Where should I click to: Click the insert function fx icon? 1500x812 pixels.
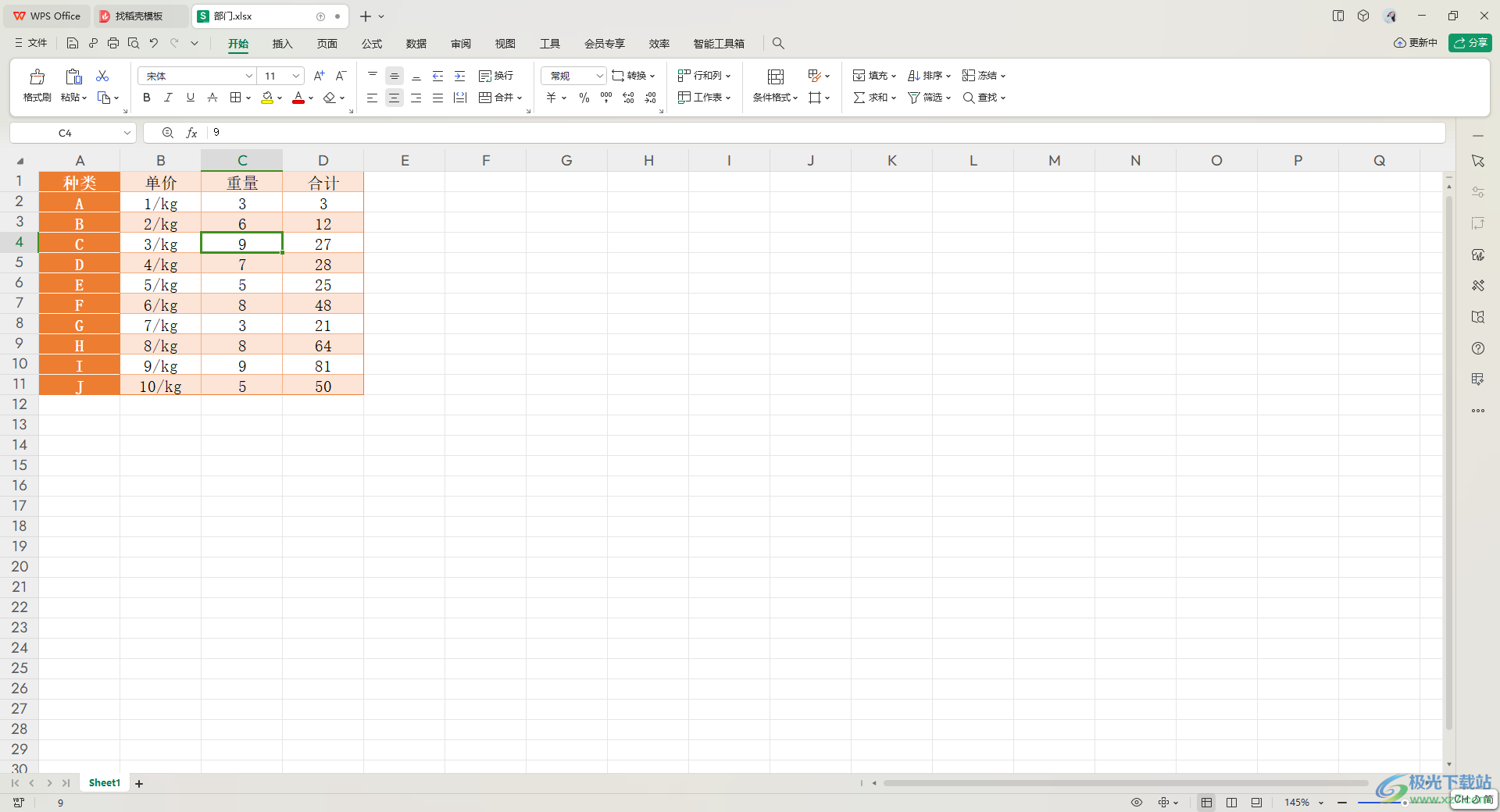point(191,133)
